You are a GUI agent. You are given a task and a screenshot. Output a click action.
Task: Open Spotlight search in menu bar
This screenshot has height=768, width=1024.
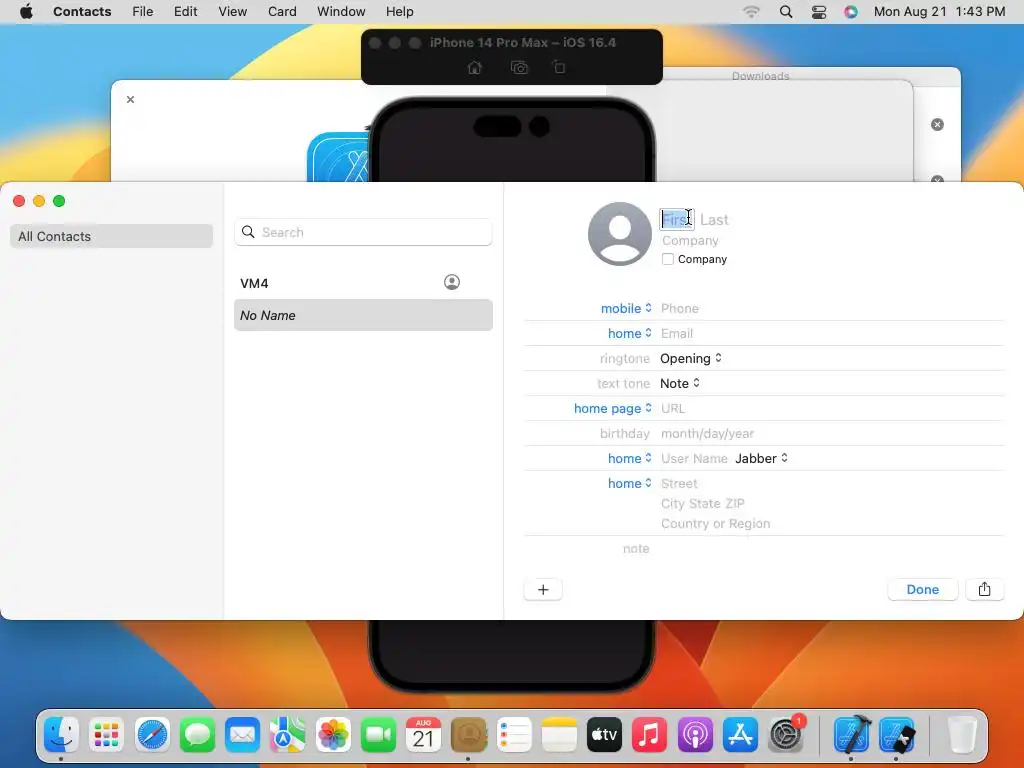(786, 12)
